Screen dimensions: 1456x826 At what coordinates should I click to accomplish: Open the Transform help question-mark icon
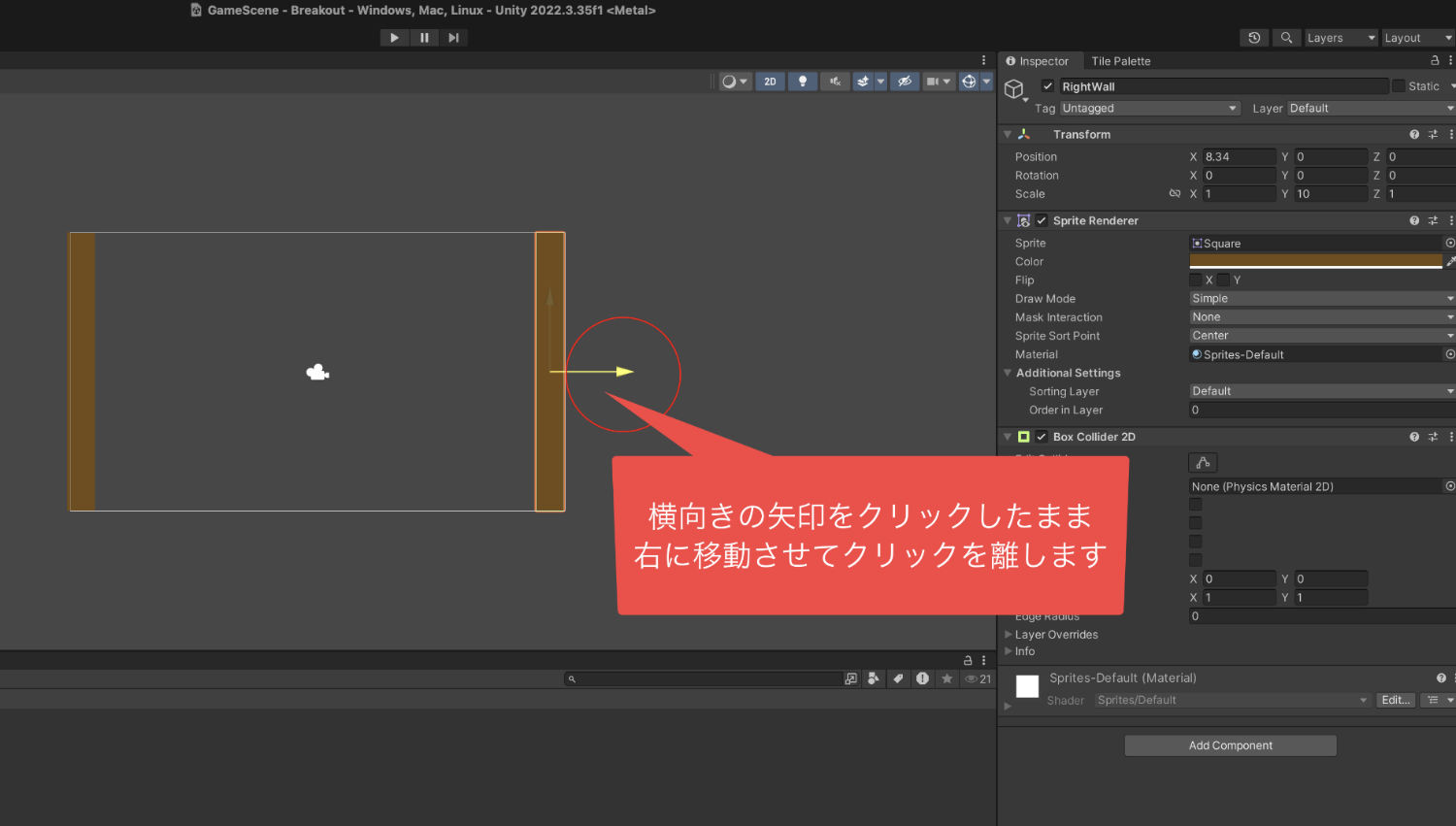1414,135
